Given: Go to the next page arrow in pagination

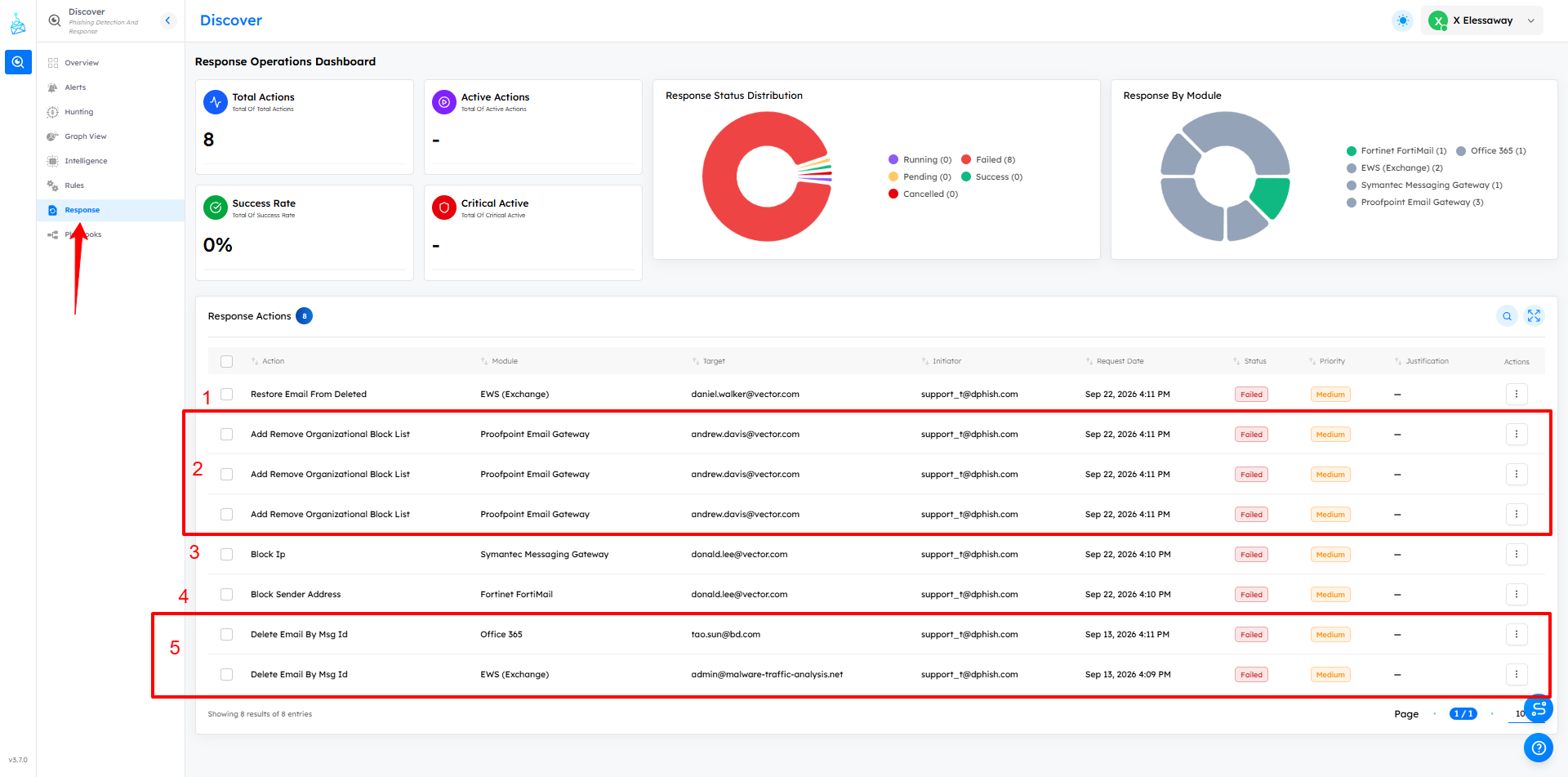Looking at the screenshot, I should click(x=1492, y=713).
